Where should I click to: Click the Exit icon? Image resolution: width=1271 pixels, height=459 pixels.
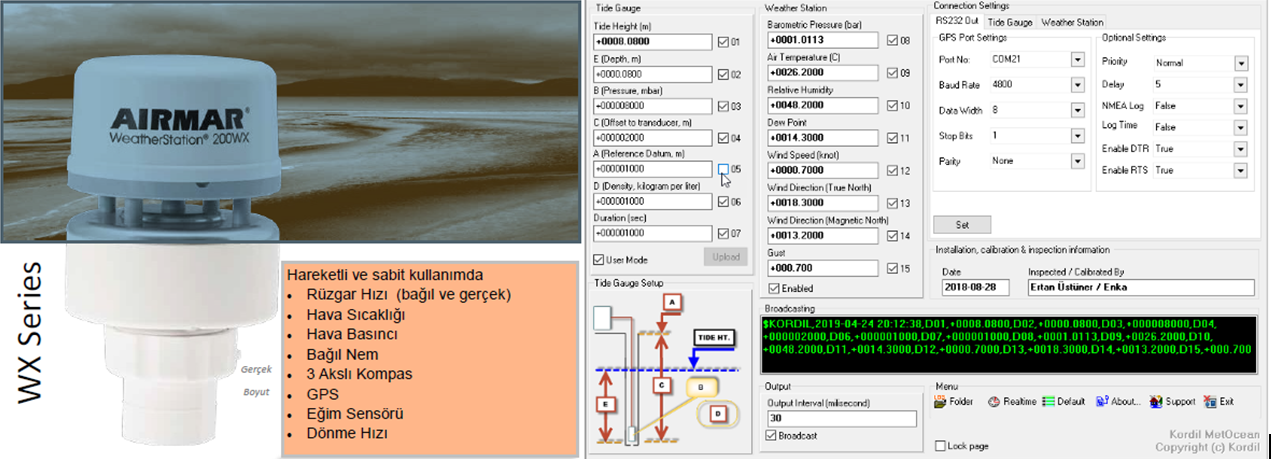[x=1211, y=401]
